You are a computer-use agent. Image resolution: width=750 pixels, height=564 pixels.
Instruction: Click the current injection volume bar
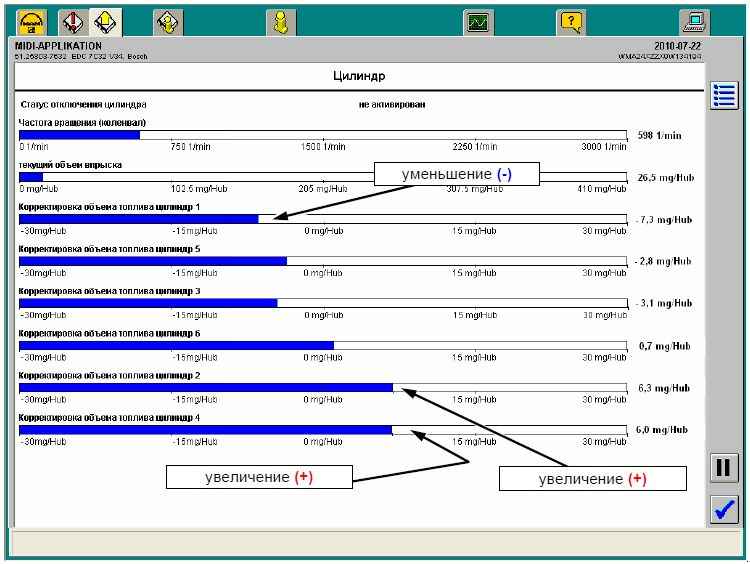click(x=323, y=176)
